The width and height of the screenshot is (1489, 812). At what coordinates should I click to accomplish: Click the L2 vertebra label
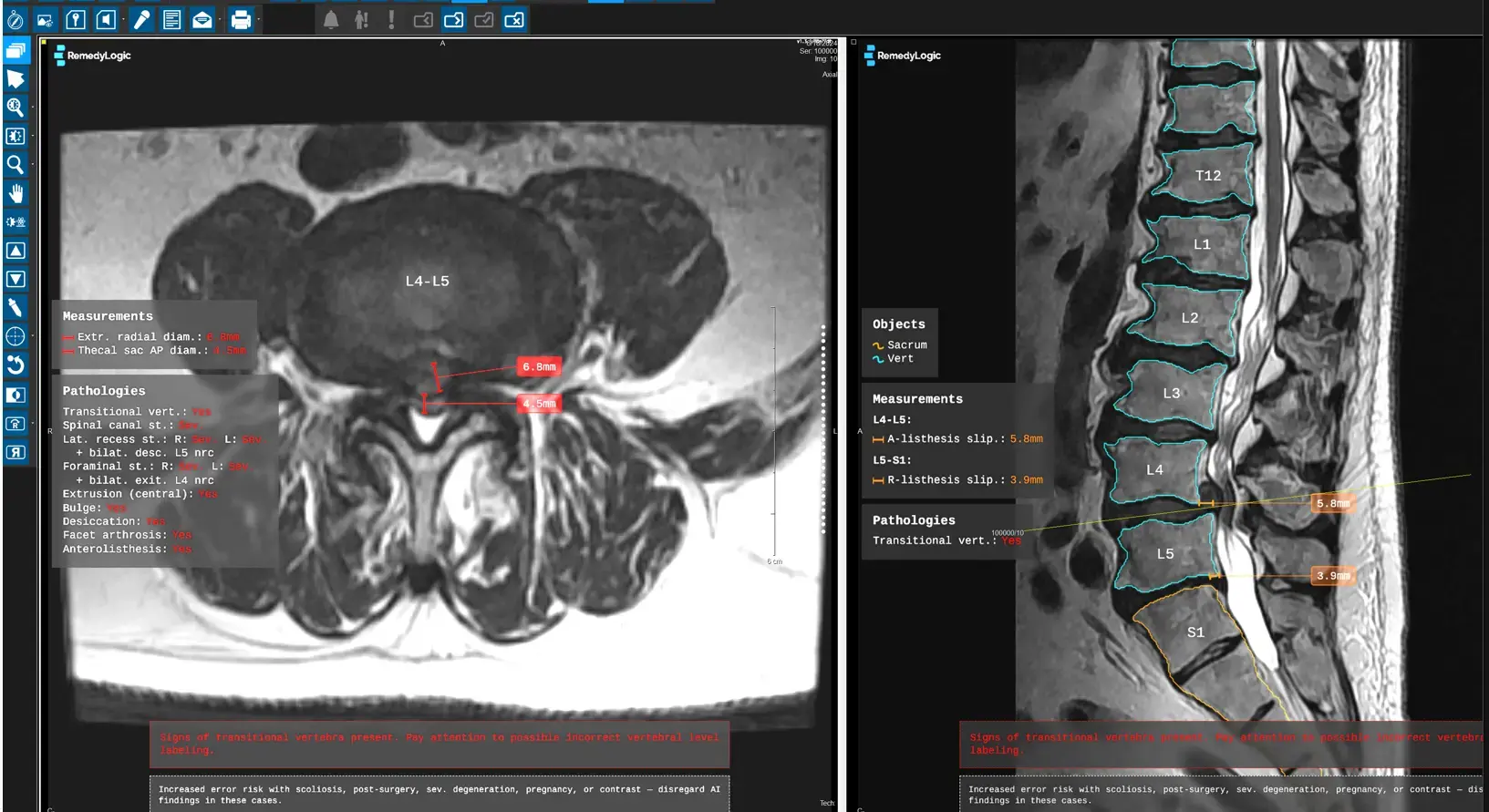tap(1190, 317)
